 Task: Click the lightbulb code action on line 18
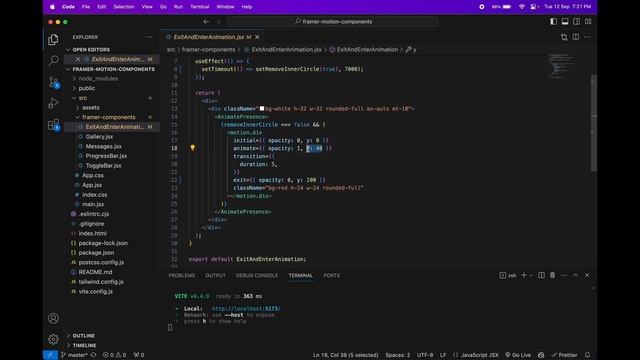tap(193, 148)
